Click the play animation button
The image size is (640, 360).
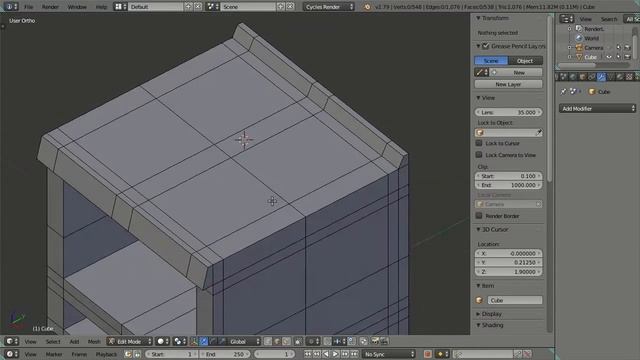(336, 354)
